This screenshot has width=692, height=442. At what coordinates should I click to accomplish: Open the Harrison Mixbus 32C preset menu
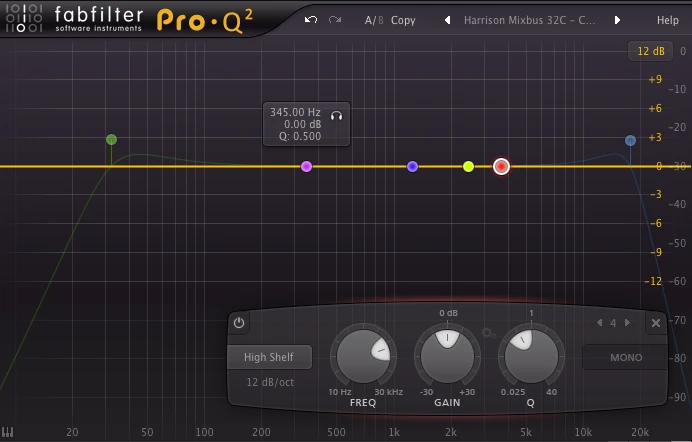(531, 20)
